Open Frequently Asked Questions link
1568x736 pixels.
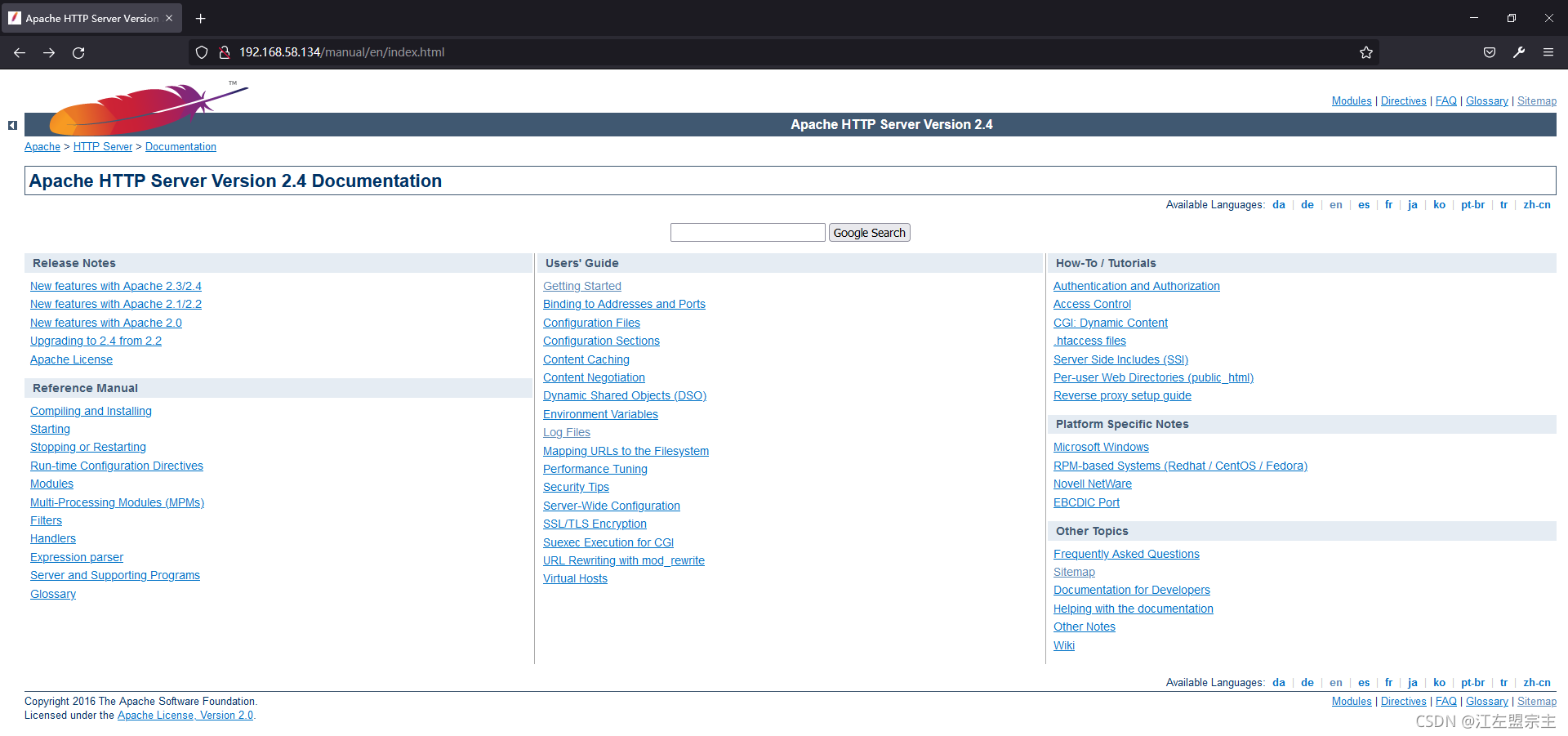[1126, 554]
